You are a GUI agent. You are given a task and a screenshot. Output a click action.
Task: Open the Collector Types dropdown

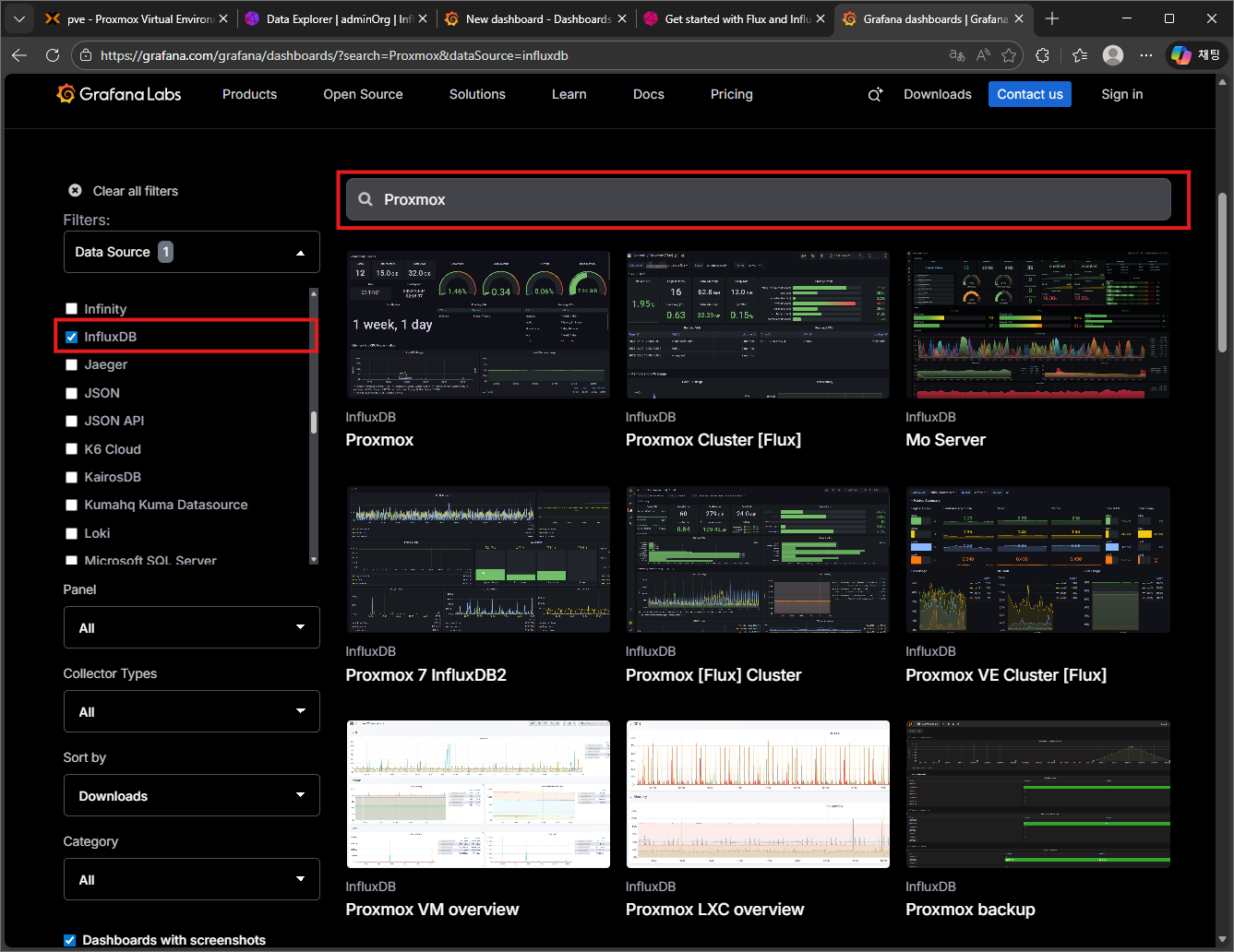click(192, 711)
